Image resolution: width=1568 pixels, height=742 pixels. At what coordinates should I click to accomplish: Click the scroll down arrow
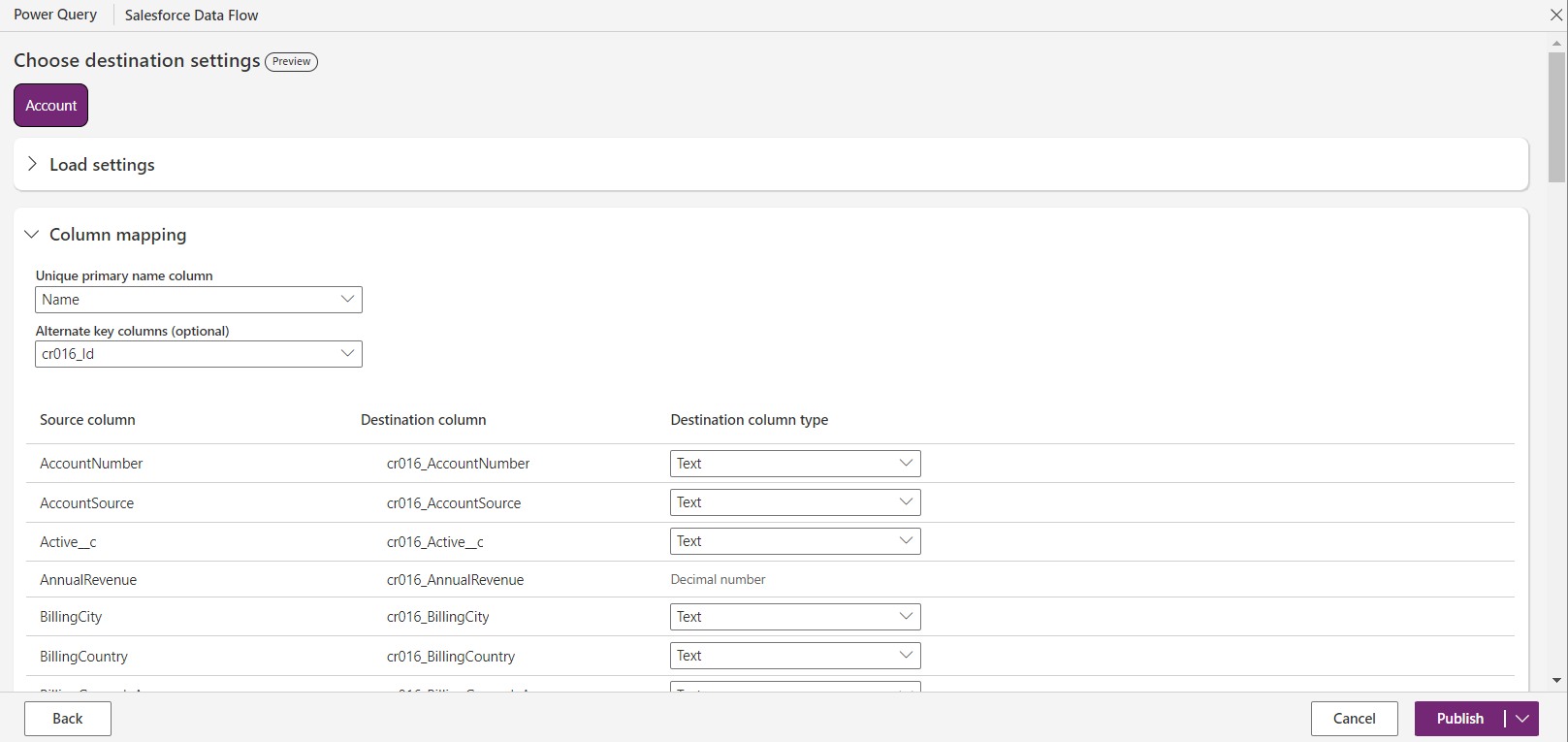[x=1557, y=681]
